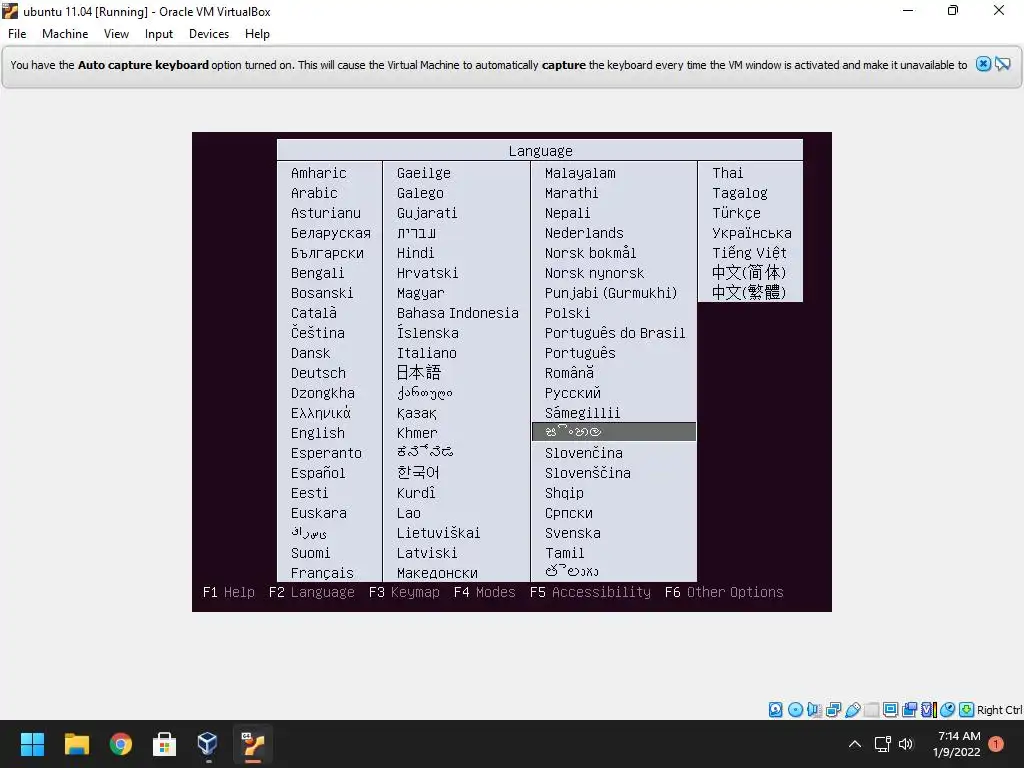
Task: Select Hindi from the language list
Action: pyautogui.click(x=415, y=253)
